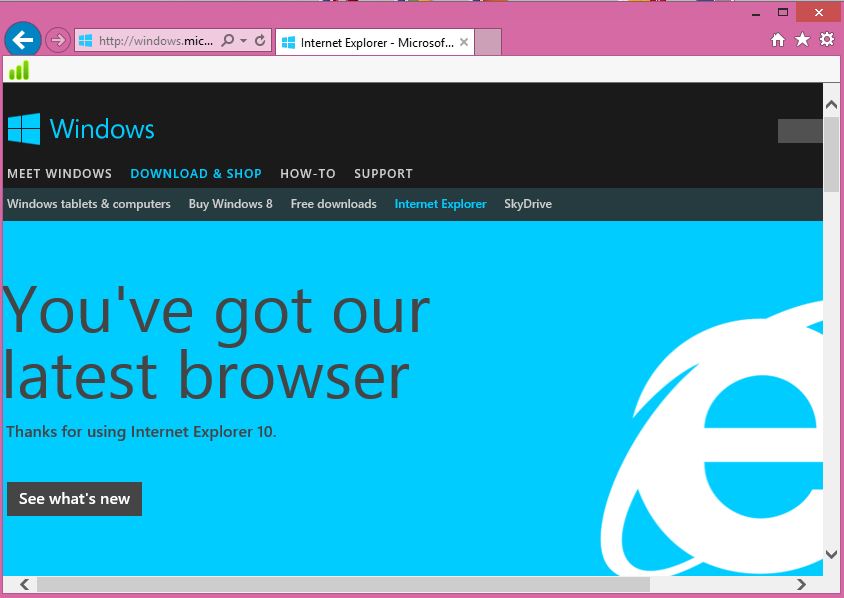
Task: Open the SUPPORT menu
Action: click(383, 173)
